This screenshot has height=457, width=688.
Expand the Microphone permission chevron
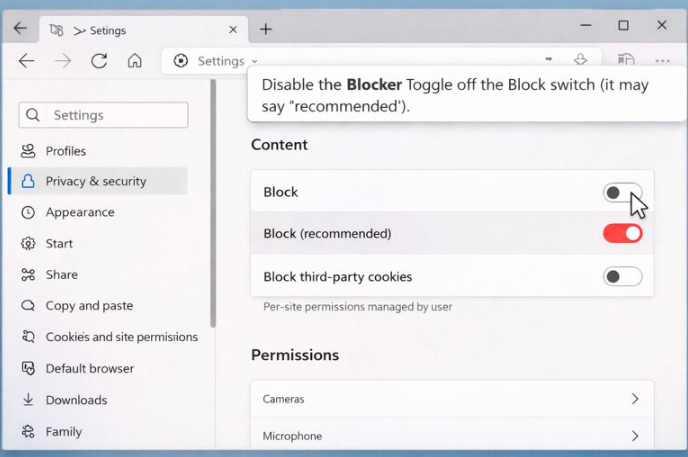pos(635,436)
